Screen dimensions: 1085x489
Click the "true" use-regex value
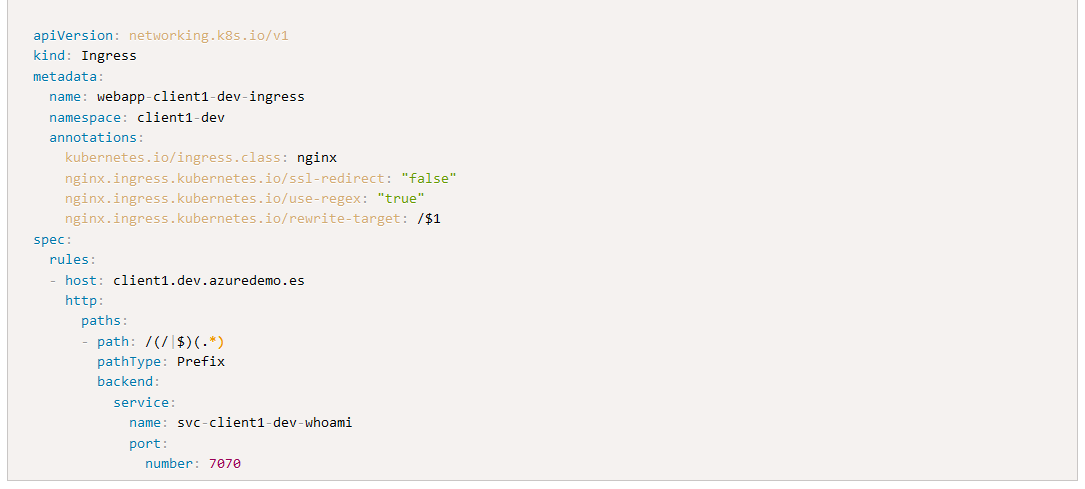[401, 199]
